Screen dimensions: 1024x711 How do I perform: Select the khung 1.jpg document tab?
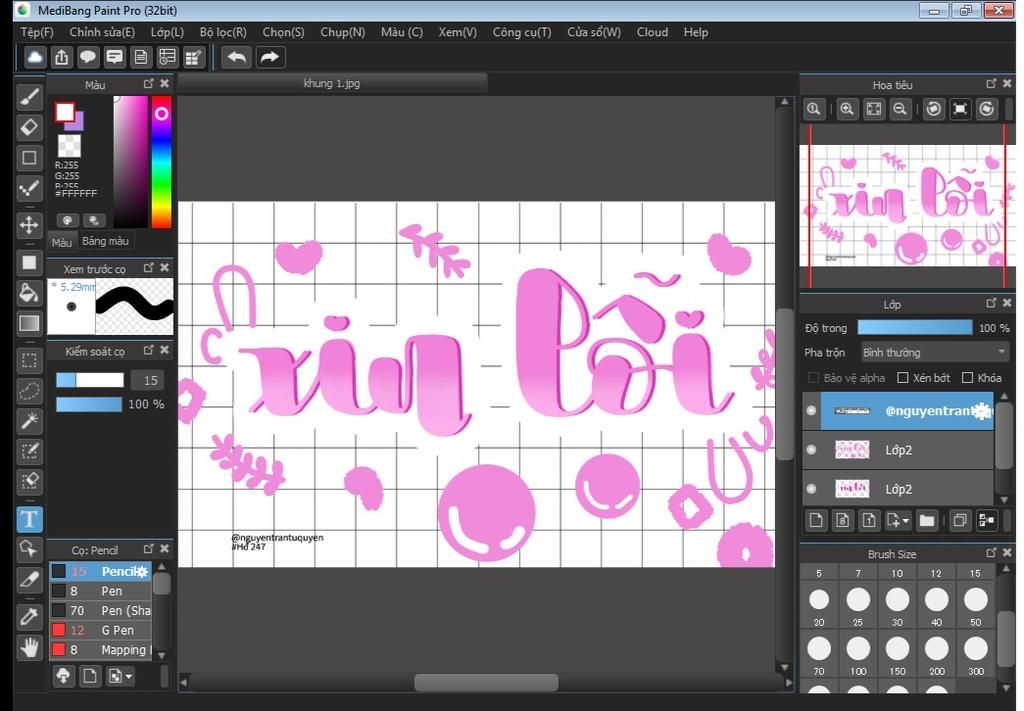332,84
